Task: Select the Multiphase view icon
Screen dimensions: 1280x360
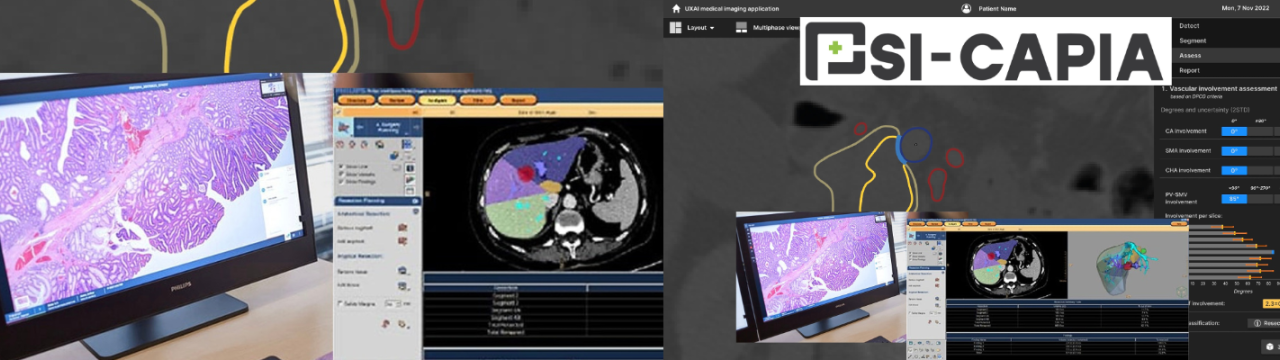Action: pos(741,27)
